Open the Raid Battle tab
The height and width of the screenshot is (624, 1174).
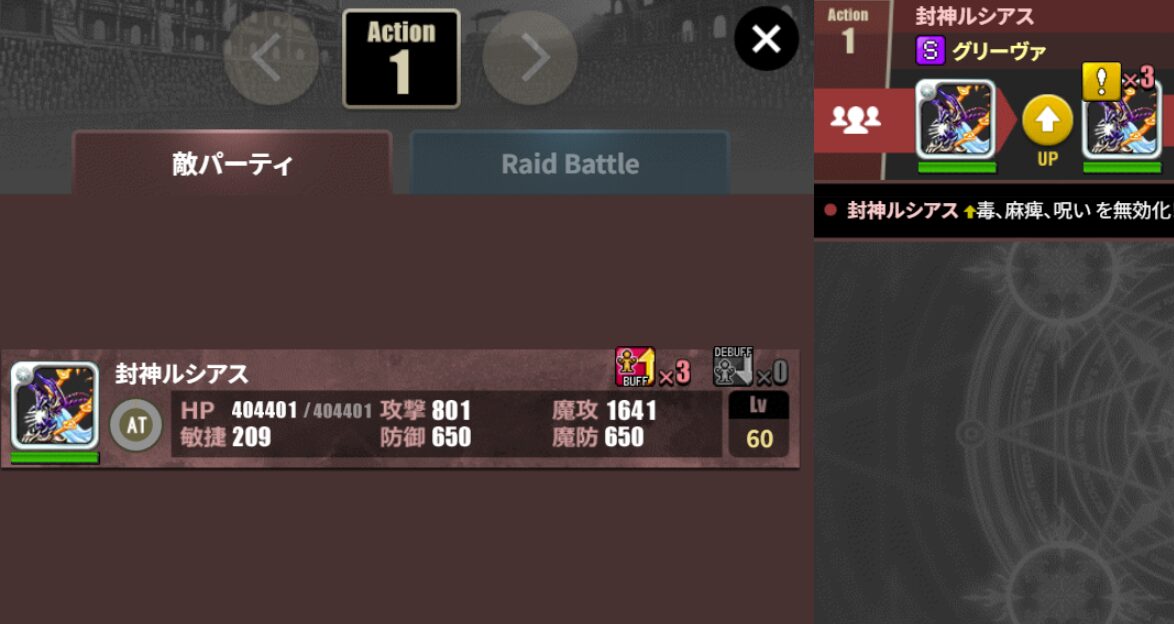click(570, 164)
